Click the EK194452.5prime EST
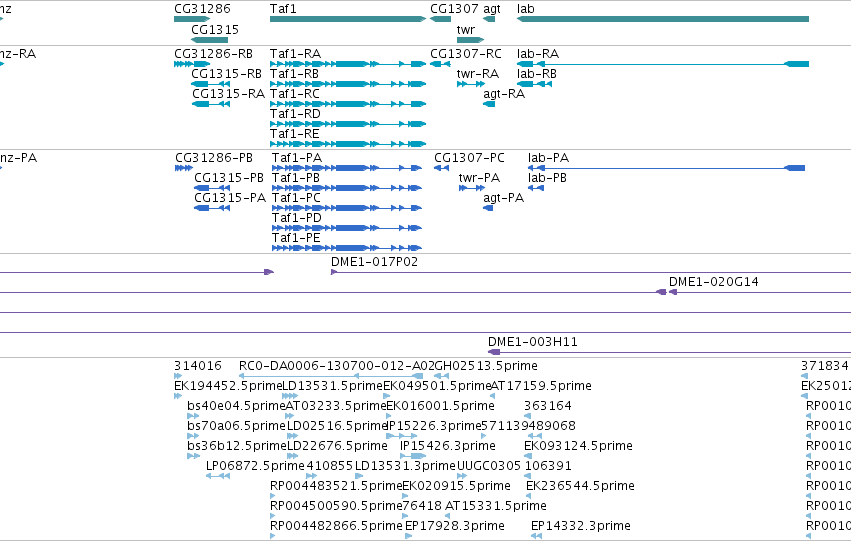The width and height of the screenshot is (851, 541). (178, 396)
